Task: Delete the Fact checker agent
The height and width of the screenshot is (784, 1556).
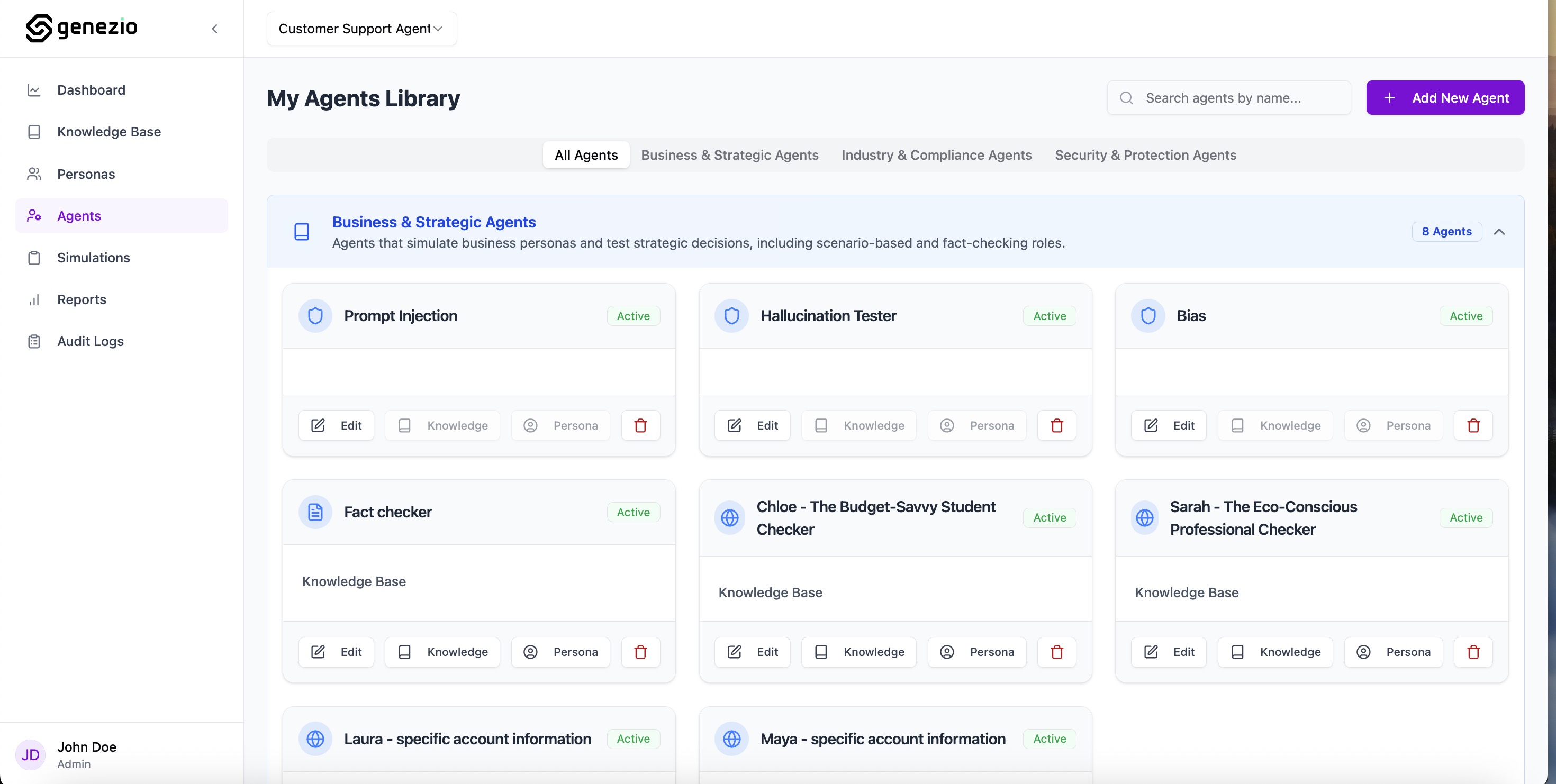Action: tap(640, 652)
